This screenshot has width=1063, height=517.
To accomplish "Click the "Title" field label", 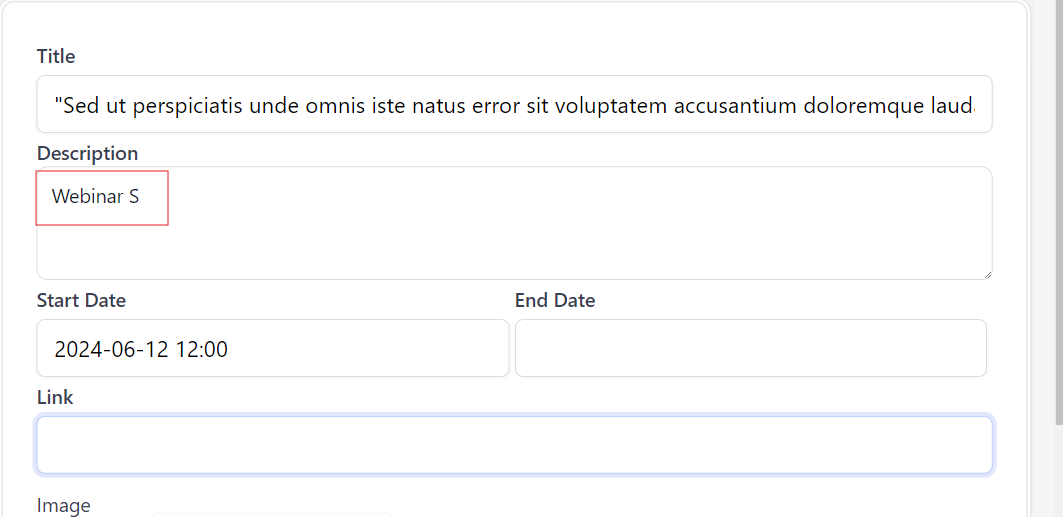I will coord(56,56).
